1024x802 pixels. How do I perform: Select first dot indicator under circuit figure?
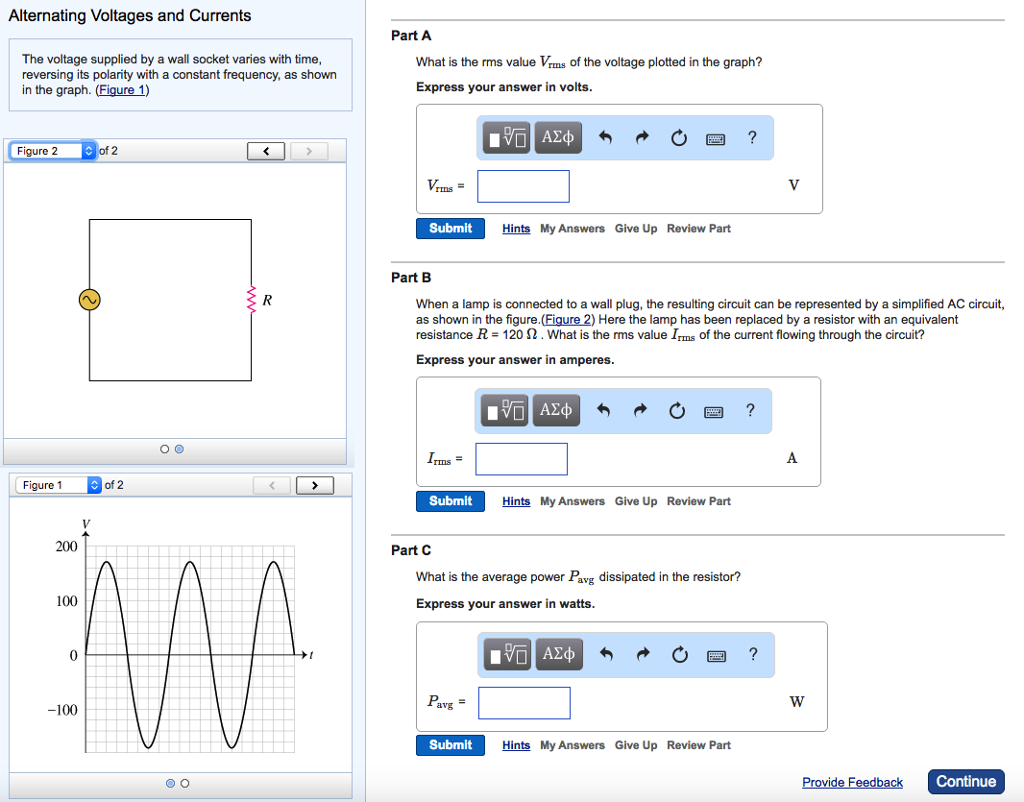tap(164, 449)
